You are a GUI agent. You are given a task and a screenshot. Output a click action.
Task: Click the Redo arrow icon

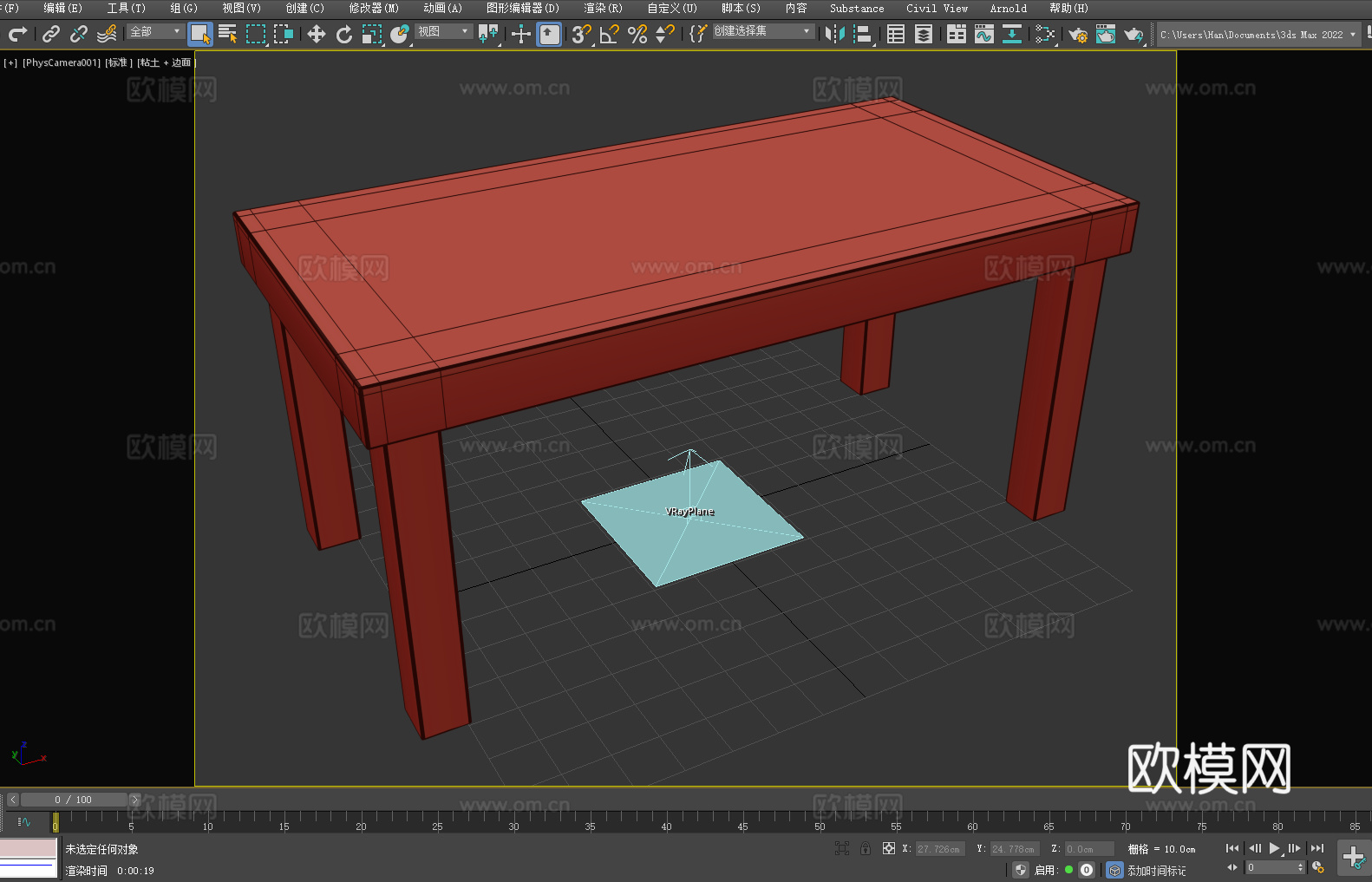(x=17, y=34)
